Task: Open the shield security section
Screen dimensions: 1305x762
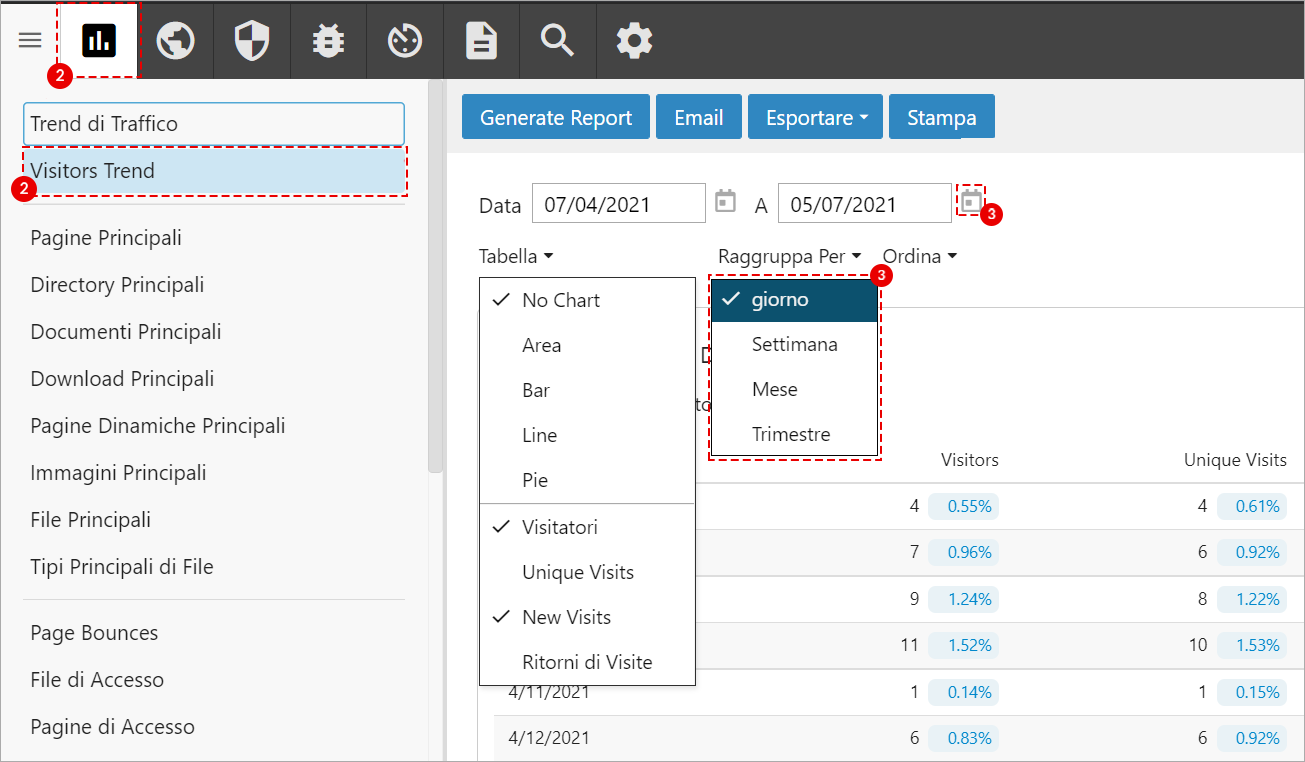Action: click(252, 40)
